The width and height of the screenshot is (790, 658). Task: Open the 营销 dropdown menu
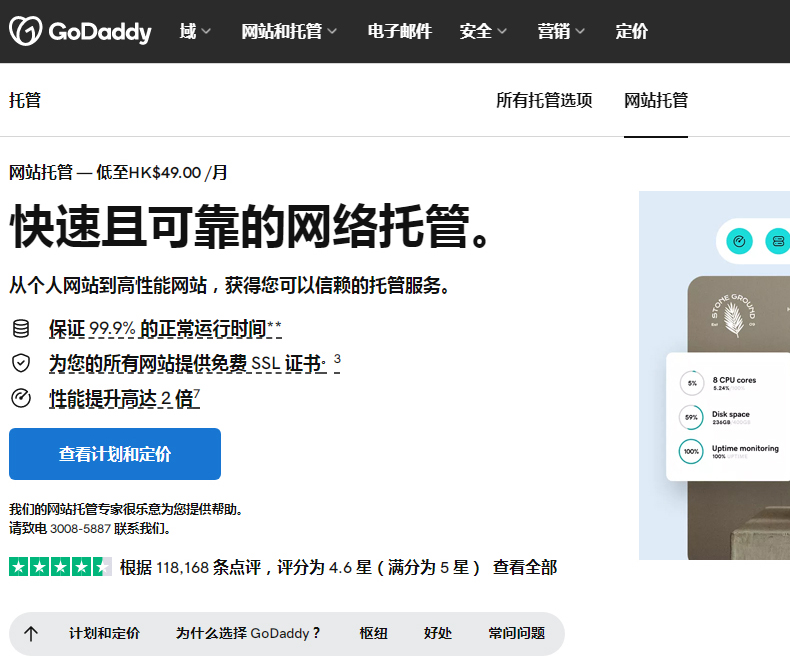[x=561, y=31]
